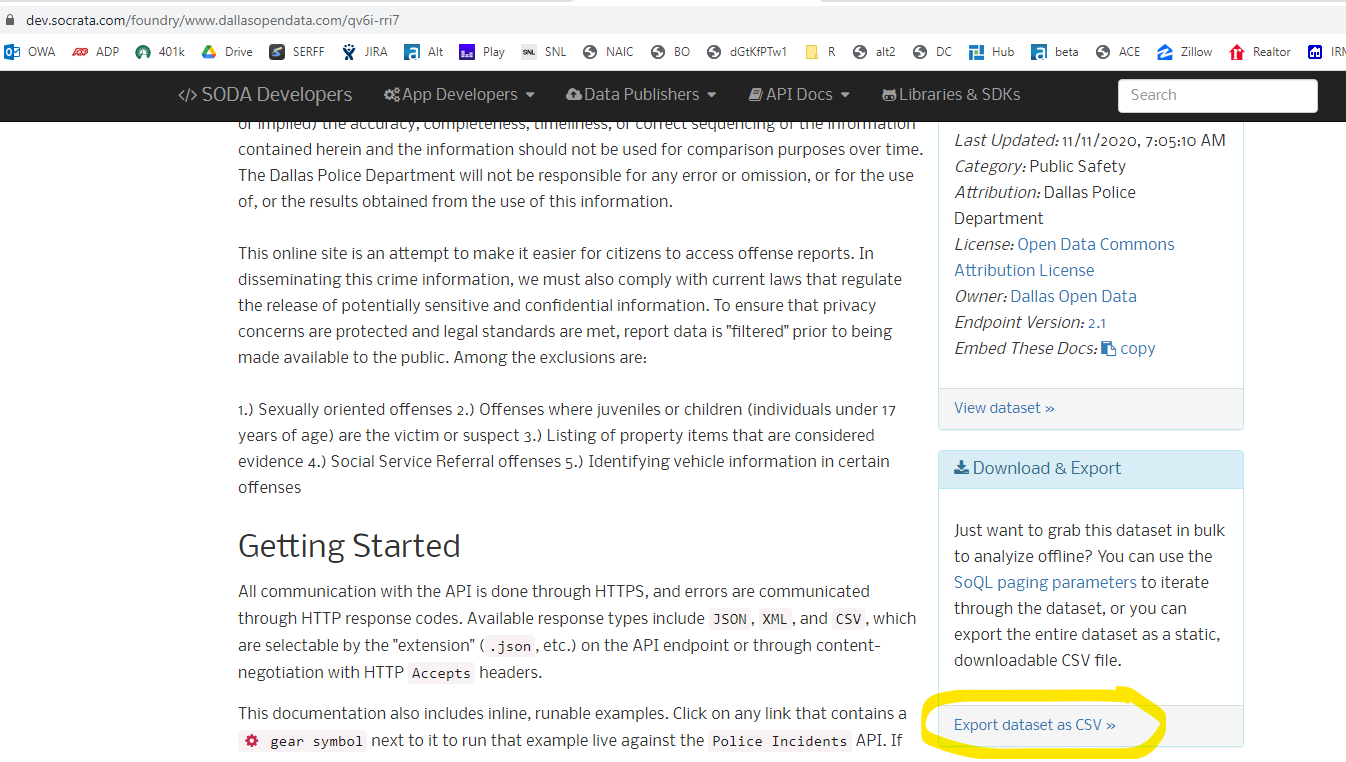Open the Realtor bookmark
This screenshot has width=1346, height=762.
(x=1259, y=51)
